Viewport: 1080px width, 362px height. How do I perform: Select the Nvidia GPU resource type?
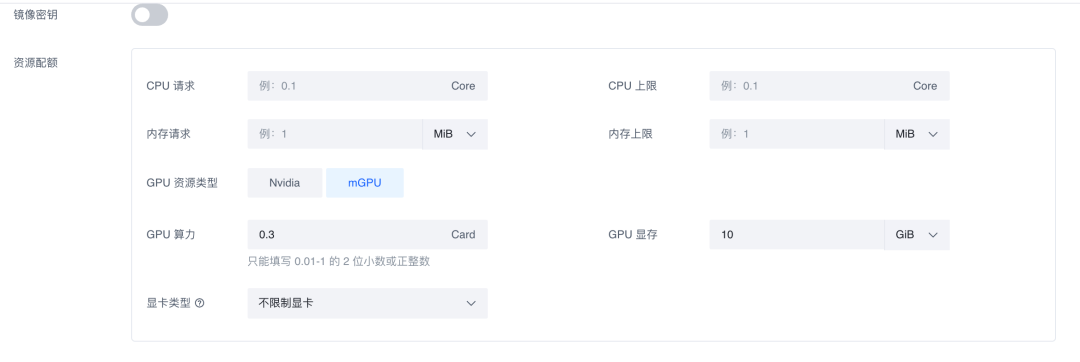pos(284,183)
